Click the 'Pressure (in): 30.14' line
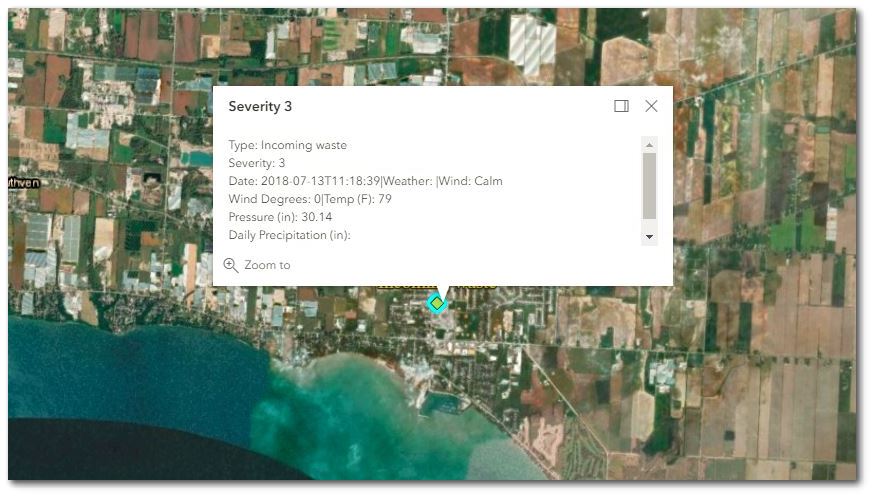The height and width of the screenshot is (496, 872). tap(280, 217)
